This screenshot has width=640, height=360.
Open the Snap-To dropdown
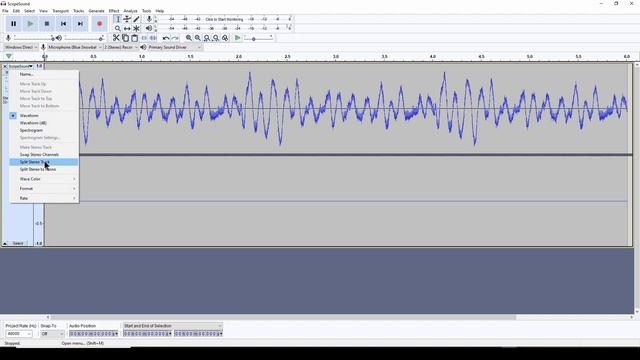pos(52,334)
